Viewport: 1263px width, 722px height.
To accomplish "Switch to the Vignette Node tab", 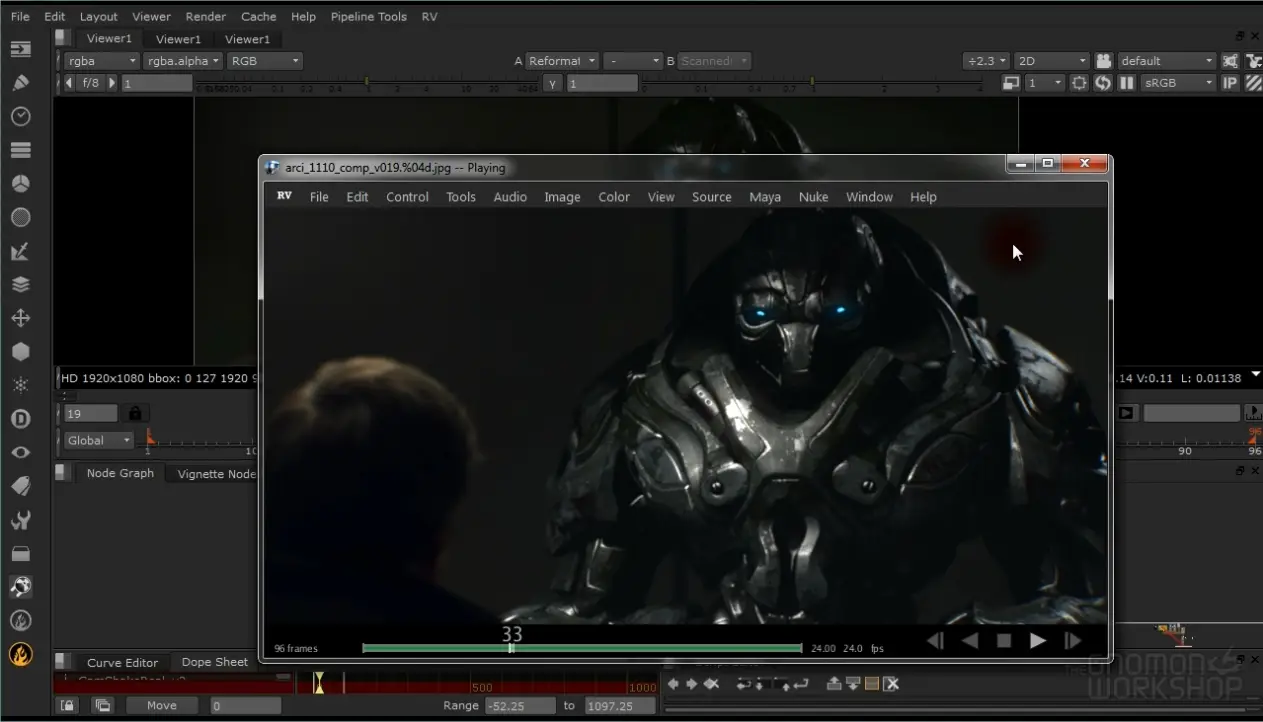I will pyautogui.click(x=216, y=474).
